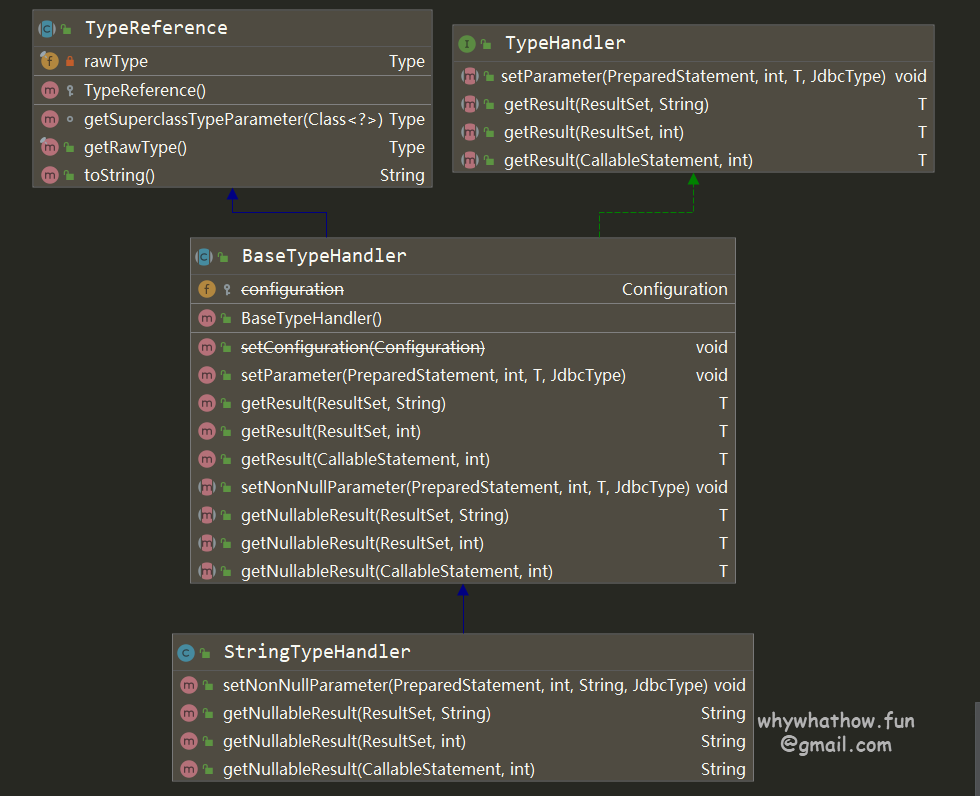Select the deprecated setConfiguration(Configuration) method
The width and height of the screenshot is (980, 796).
363,348
